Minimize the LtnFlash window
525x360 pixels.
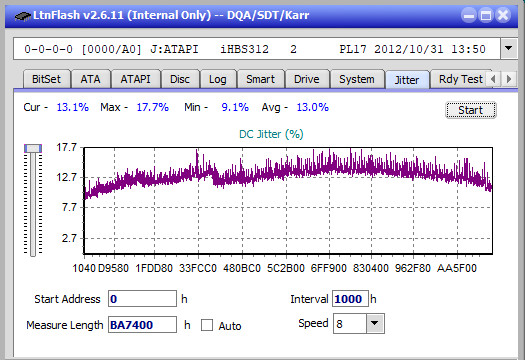point(469,15)
